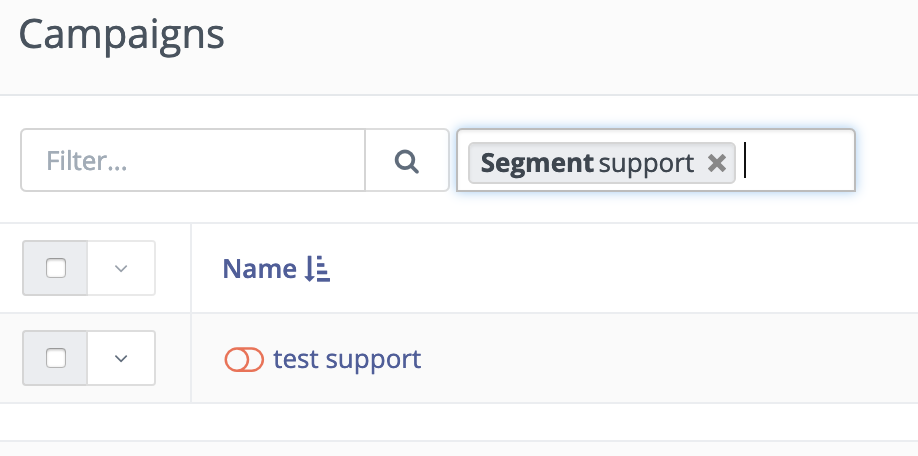Sort campaigns by the Name column
The width and height of the screenshot is (918, 456).
[x=259, y=269]
